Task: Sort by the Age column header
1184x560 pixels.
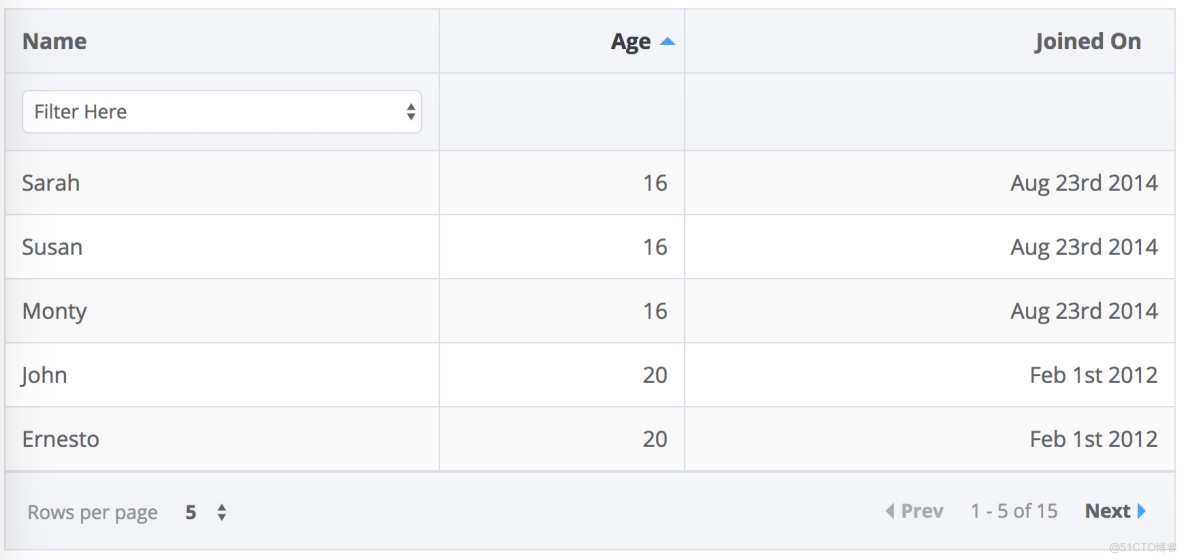Action: click(630, 42)
